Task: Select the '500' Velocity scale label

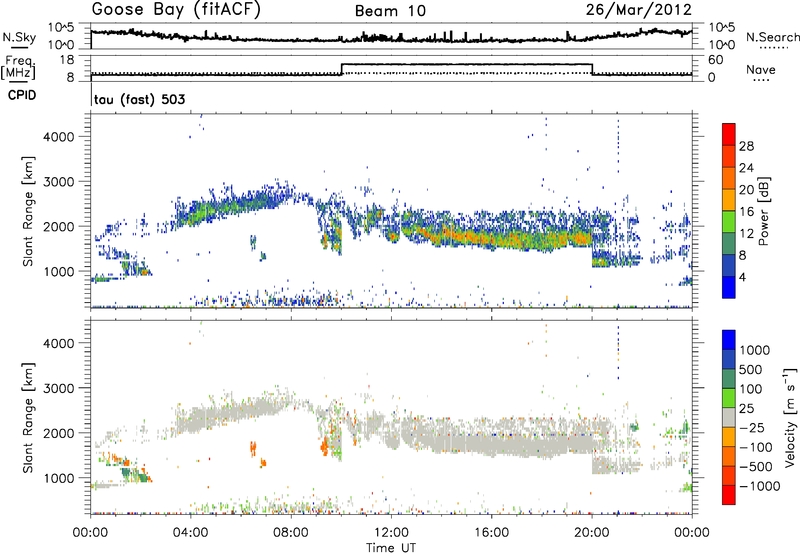Action: pyautogui.click(x=751, y=369)
